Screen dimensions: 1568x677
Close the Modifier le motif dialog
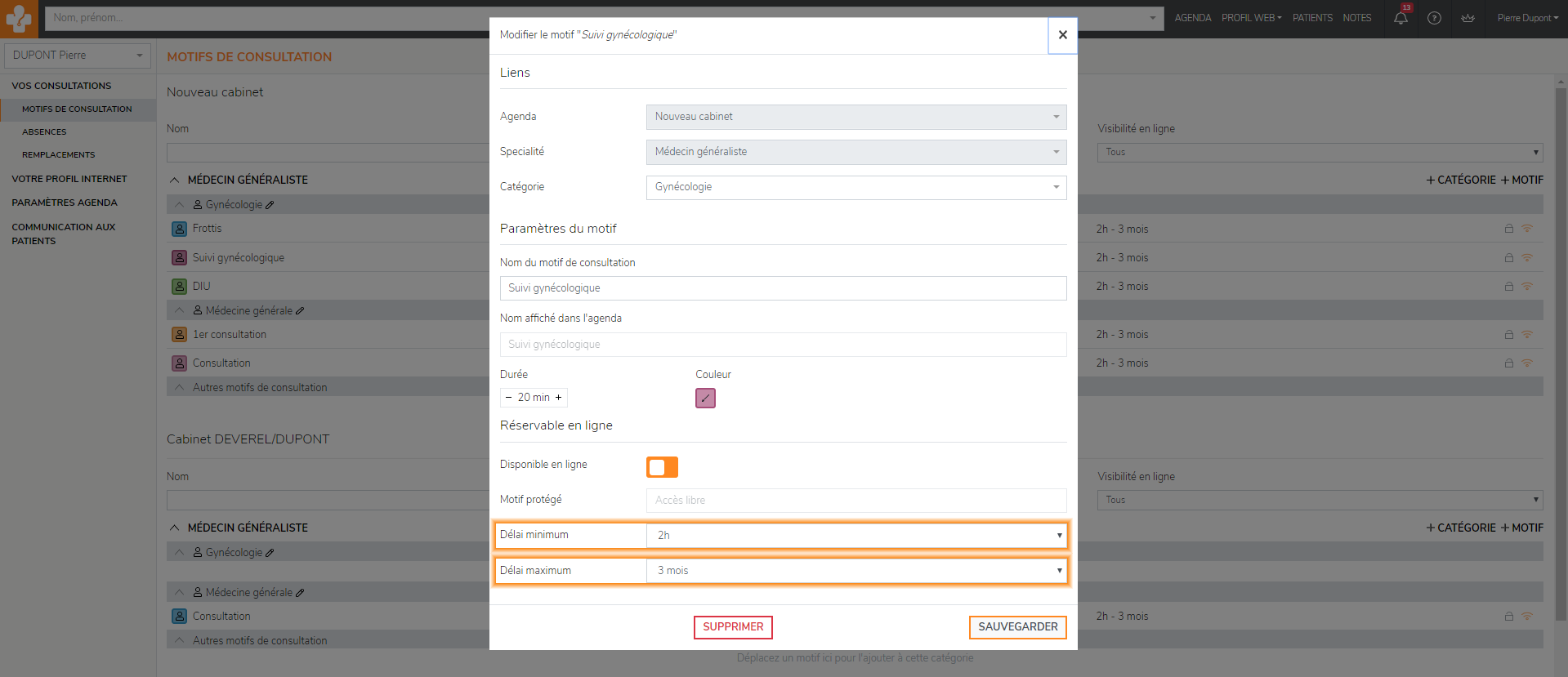pos(1062,35)
